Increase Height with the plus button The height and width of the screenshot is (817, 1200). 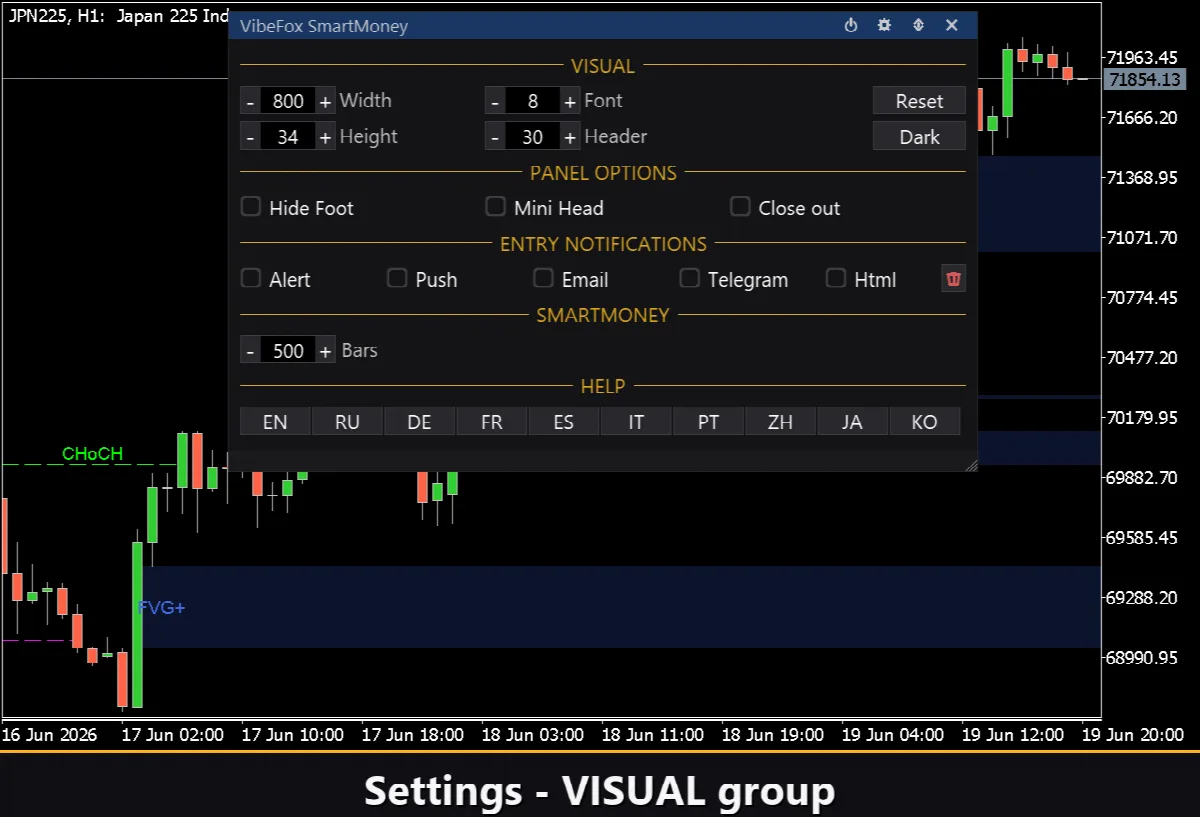pyautogui.click(x=325, y=137)
